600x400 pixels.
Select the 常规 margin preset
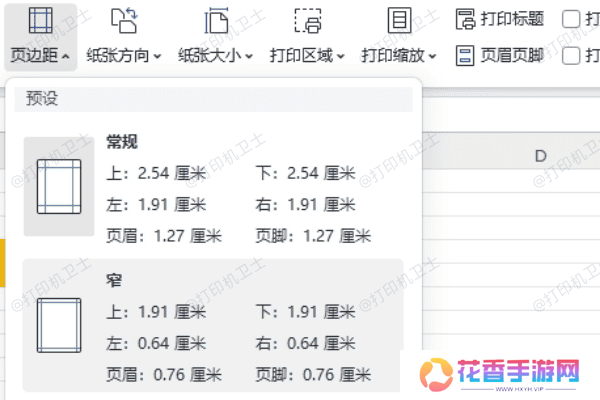[213, 187]
